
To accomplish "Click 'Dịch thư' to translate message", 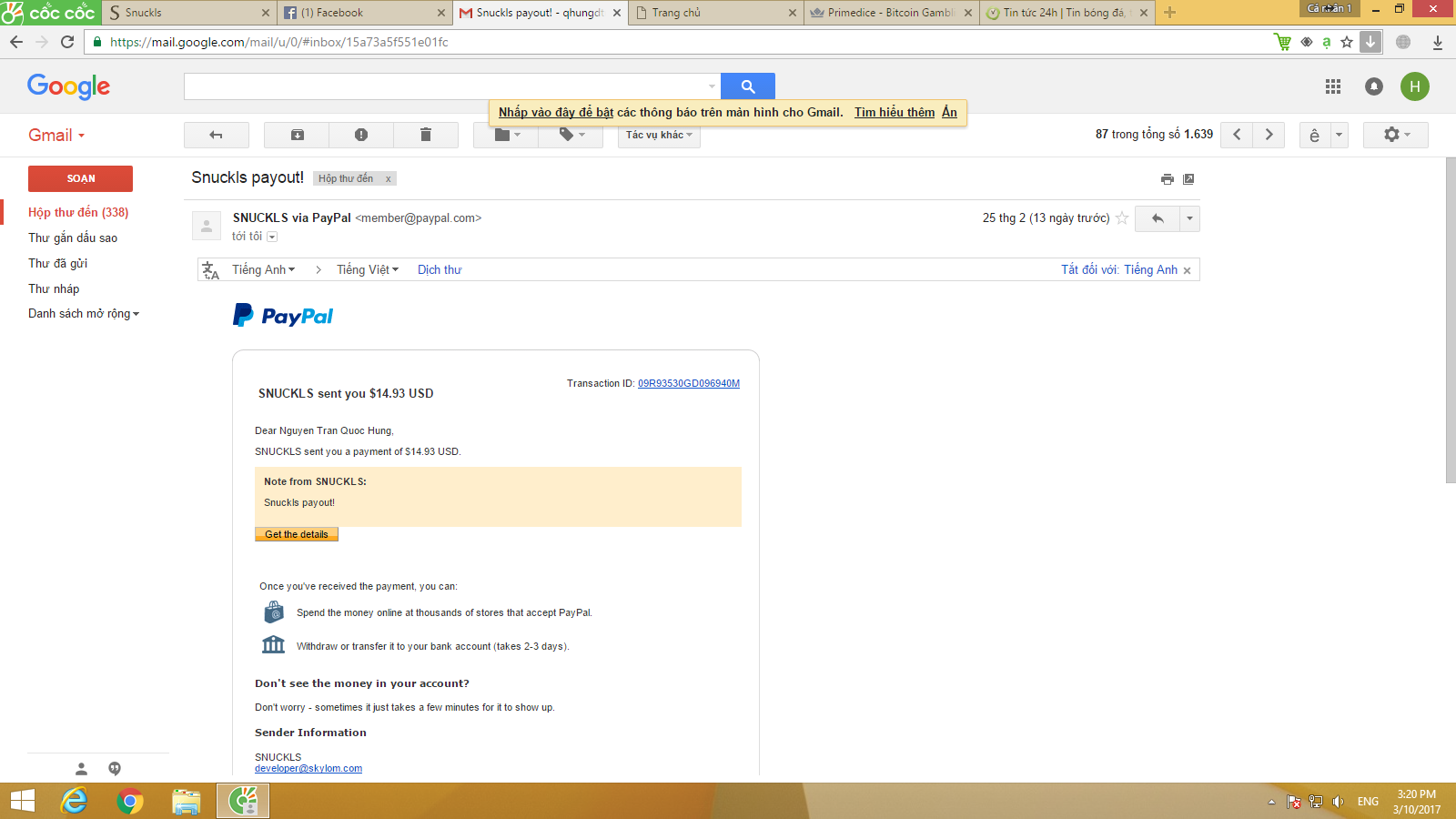I will [x=440, y=269].
